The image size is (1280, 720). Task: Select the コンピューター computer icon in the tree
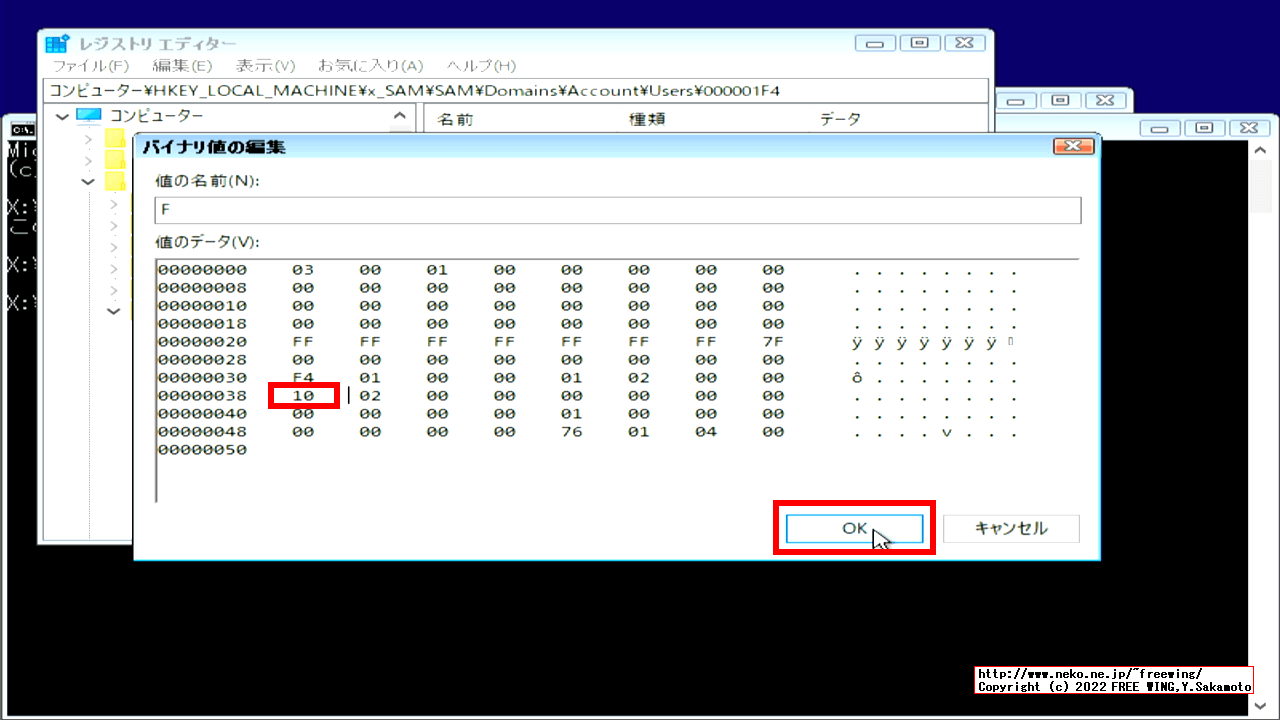88,115
